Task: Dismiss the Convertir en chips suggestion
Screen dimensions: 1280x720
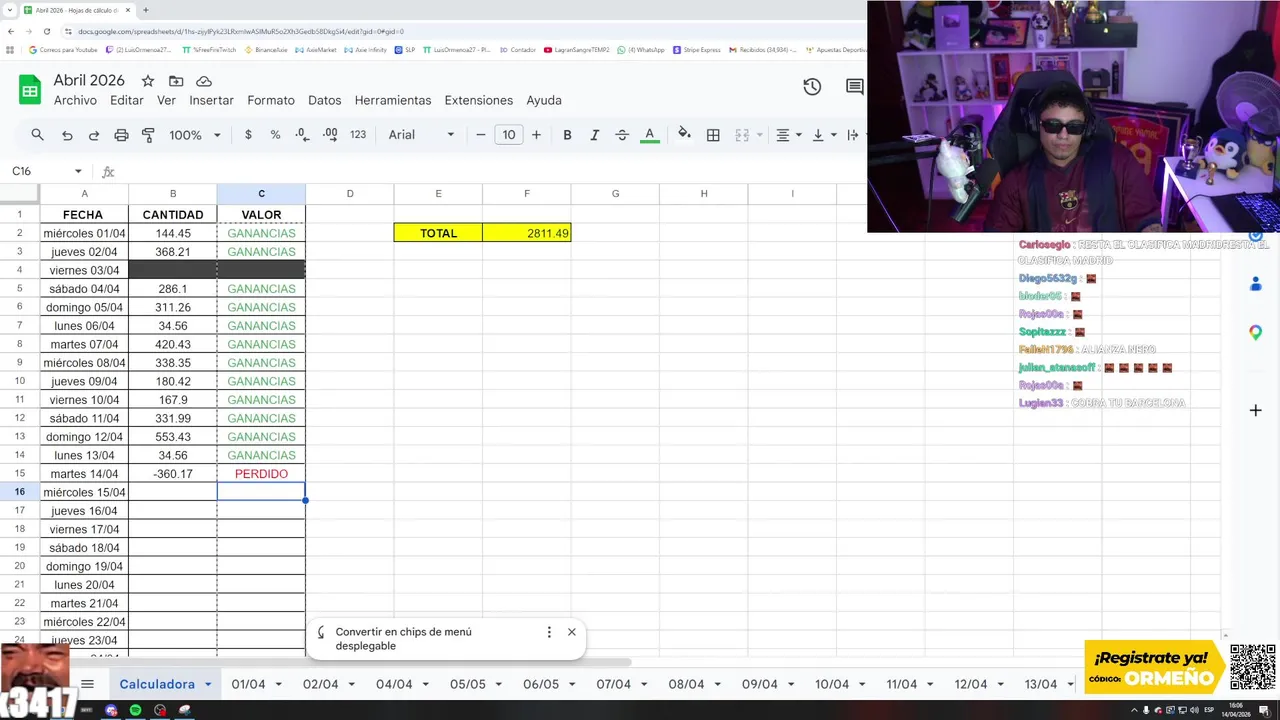Action: point(571,632)
